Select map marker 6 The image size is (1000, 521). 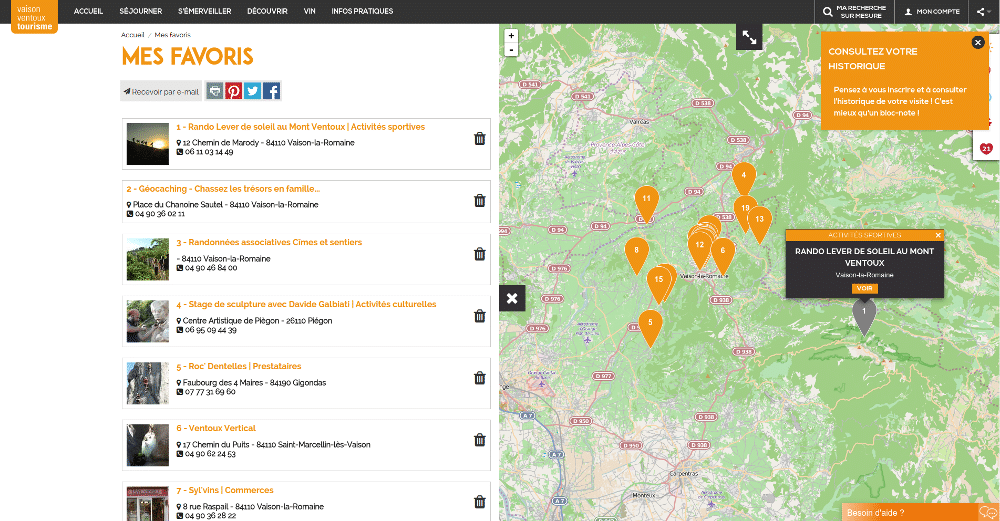(x=723, y=254)
